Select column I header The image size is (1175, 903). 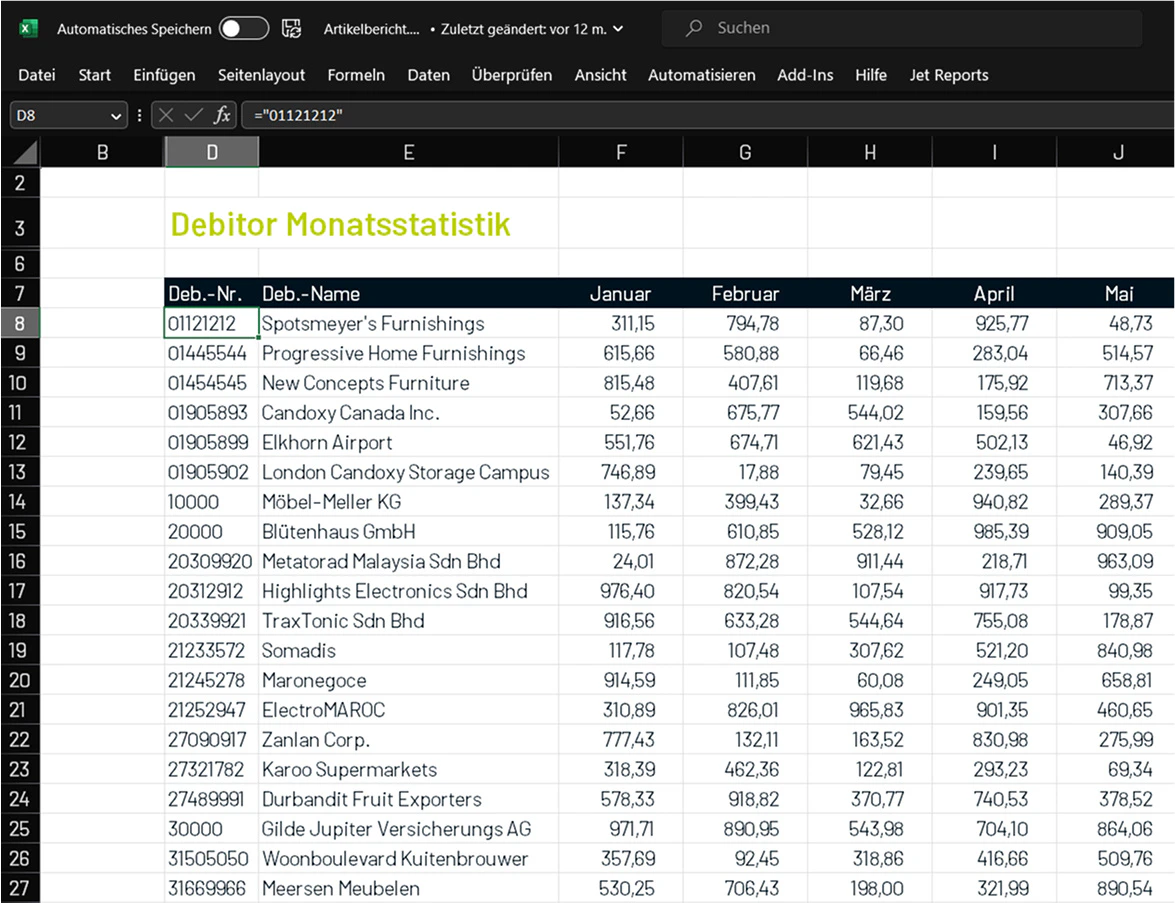pos(994,153)
